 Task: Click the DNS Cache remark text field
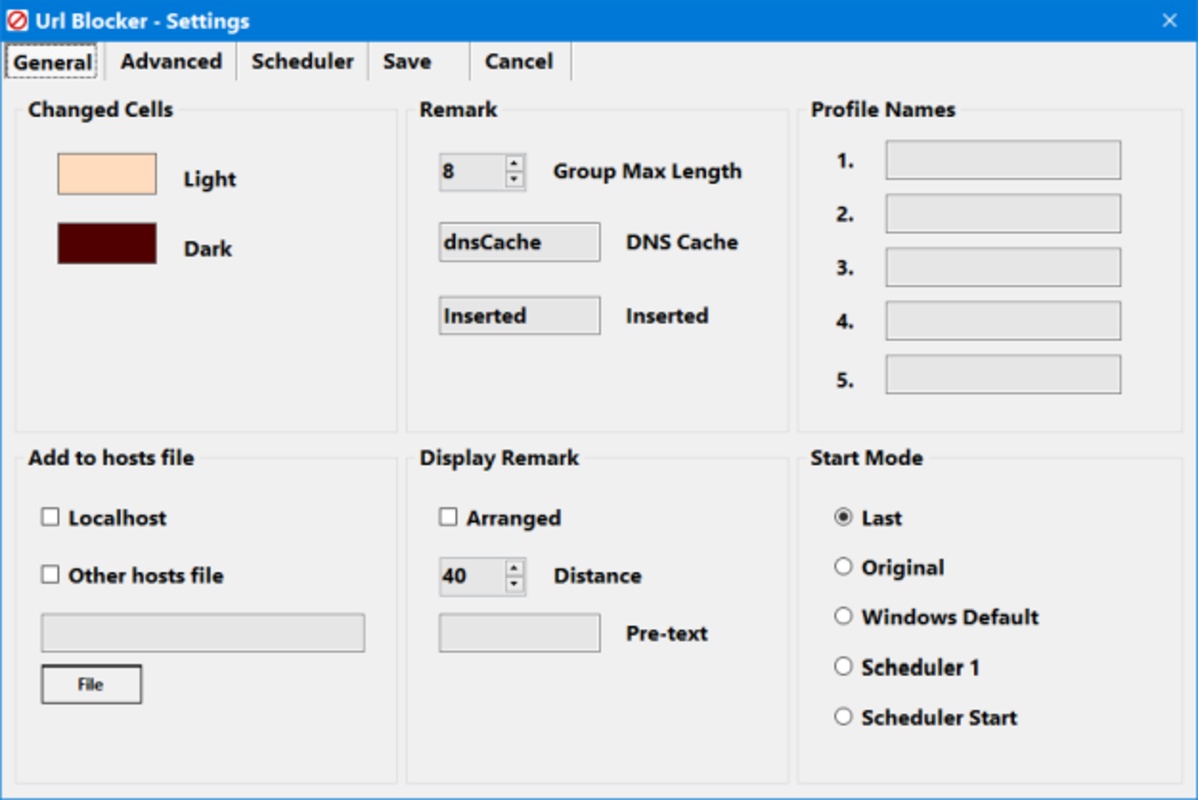coord(519,242)
